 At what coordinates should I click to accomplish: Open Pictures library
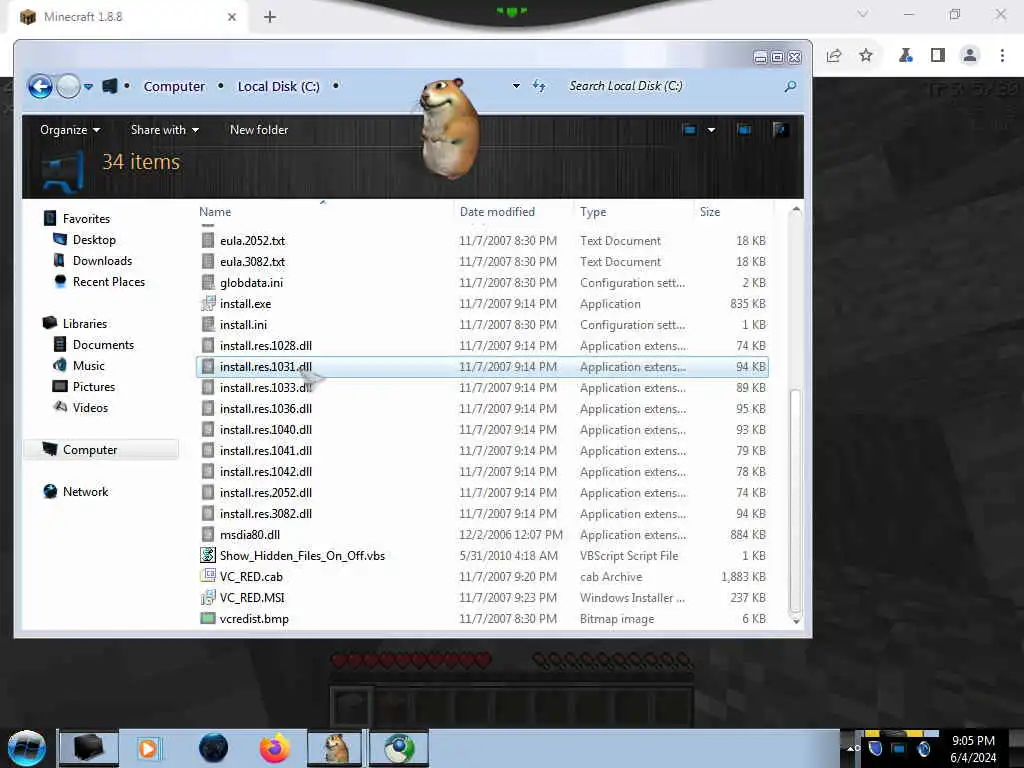pos(94,386)
